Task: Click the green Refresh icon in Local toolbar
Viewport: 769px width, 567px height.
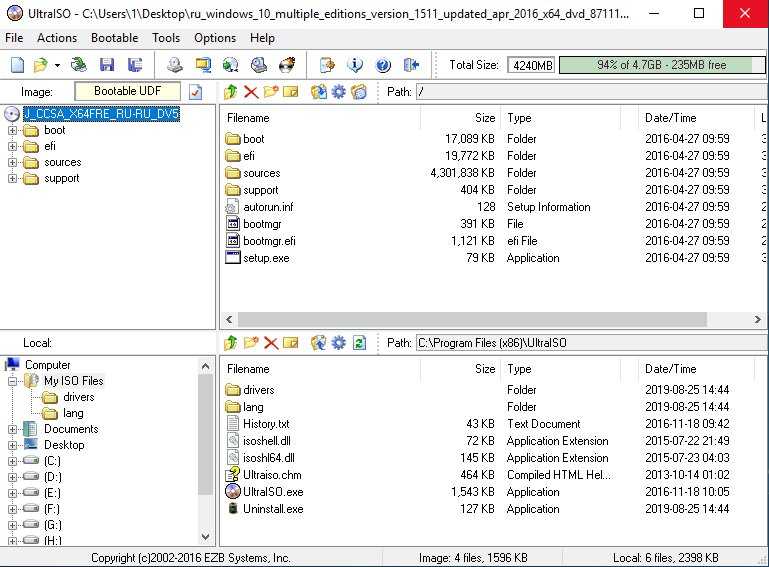Action: tap(359, 342)
